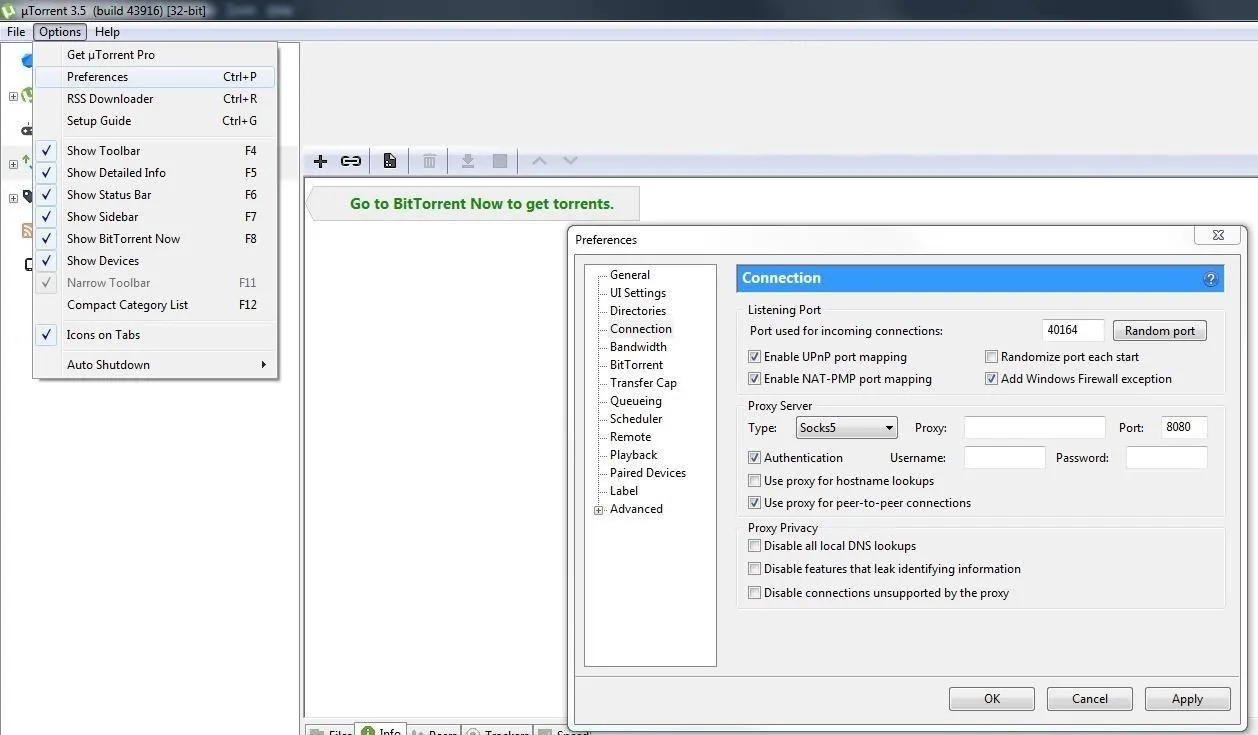Toggle Show Status Bar menu item
Viewport: 1258px width, 735px height.
[x=155, y=195]
